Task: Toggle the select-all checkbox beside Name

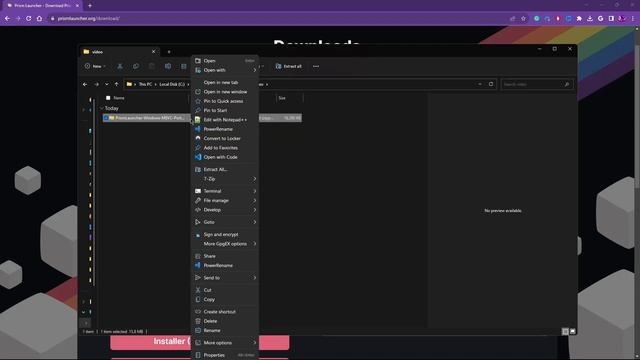Action: [108, 98]
